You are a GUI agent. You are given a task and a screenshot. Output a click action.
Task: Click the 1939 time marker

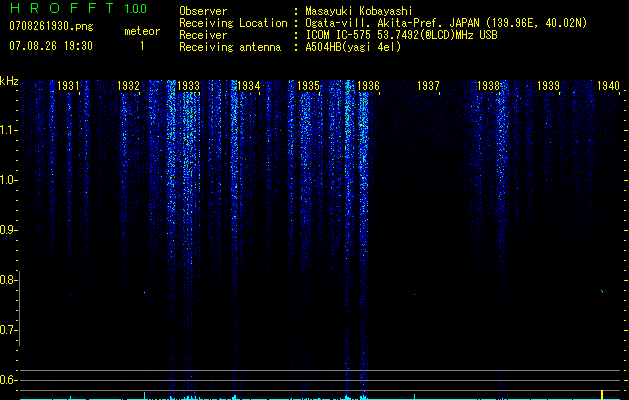(548, 85)
